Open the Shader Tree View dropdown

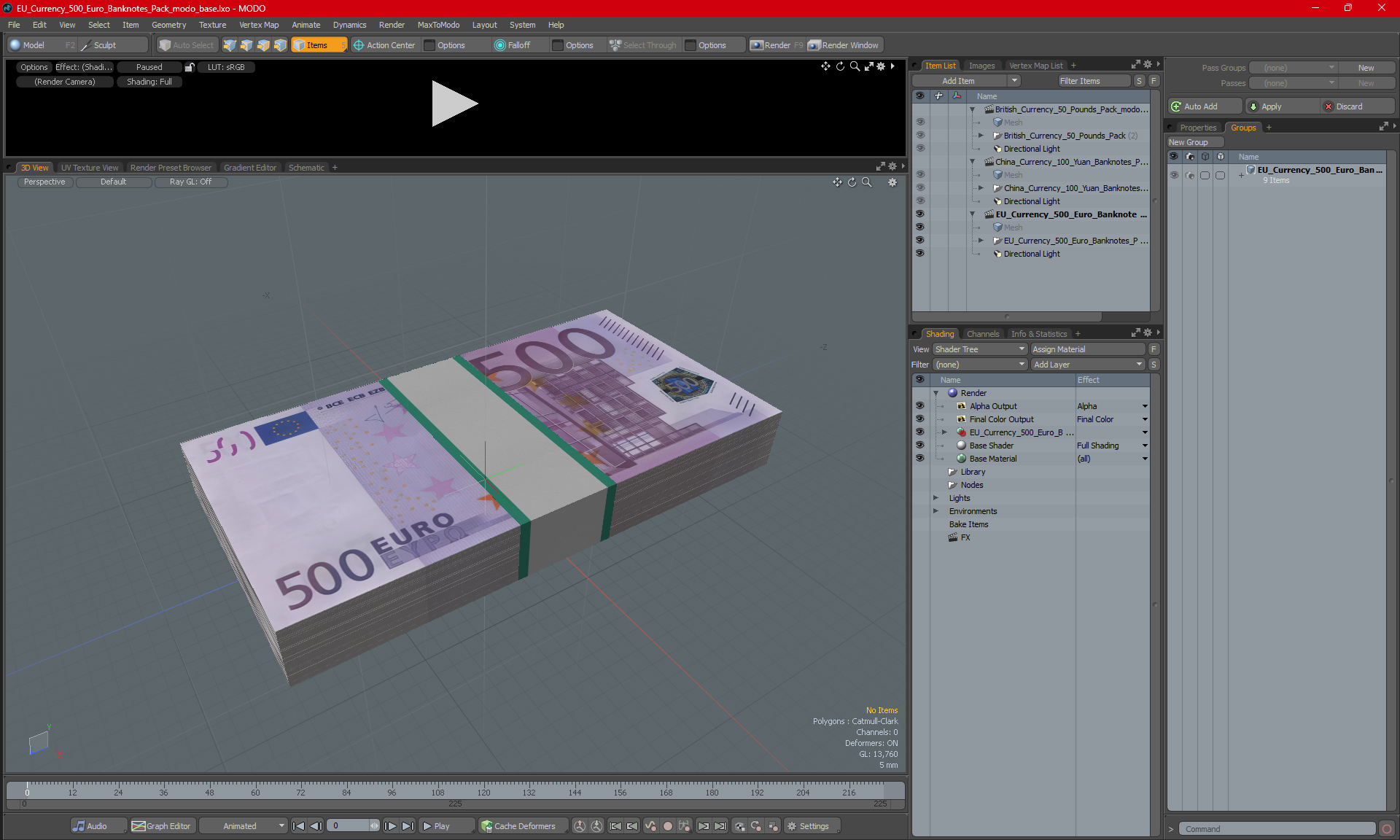tap(979, 349)
